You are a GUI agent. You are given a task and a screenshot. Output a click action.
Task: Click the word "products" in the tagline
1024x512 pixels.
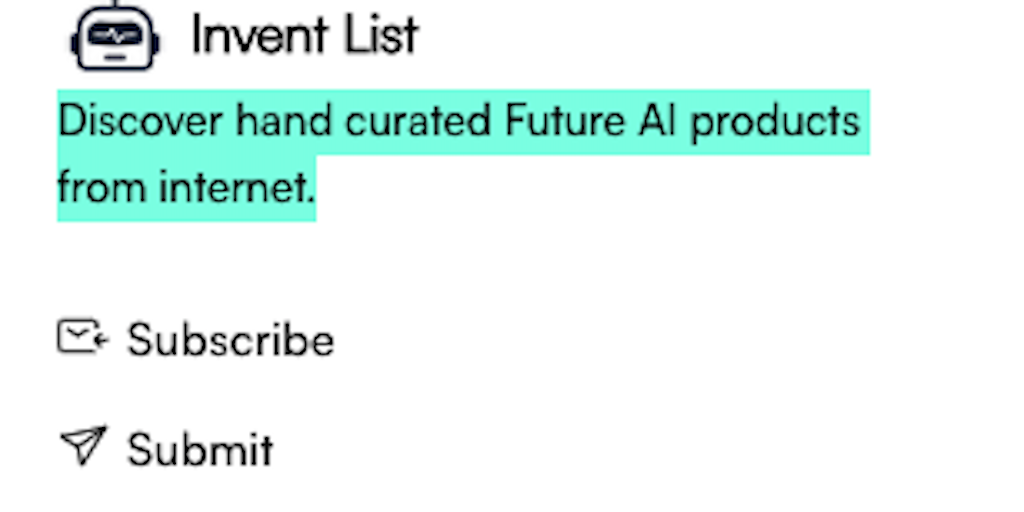(775, 122)
